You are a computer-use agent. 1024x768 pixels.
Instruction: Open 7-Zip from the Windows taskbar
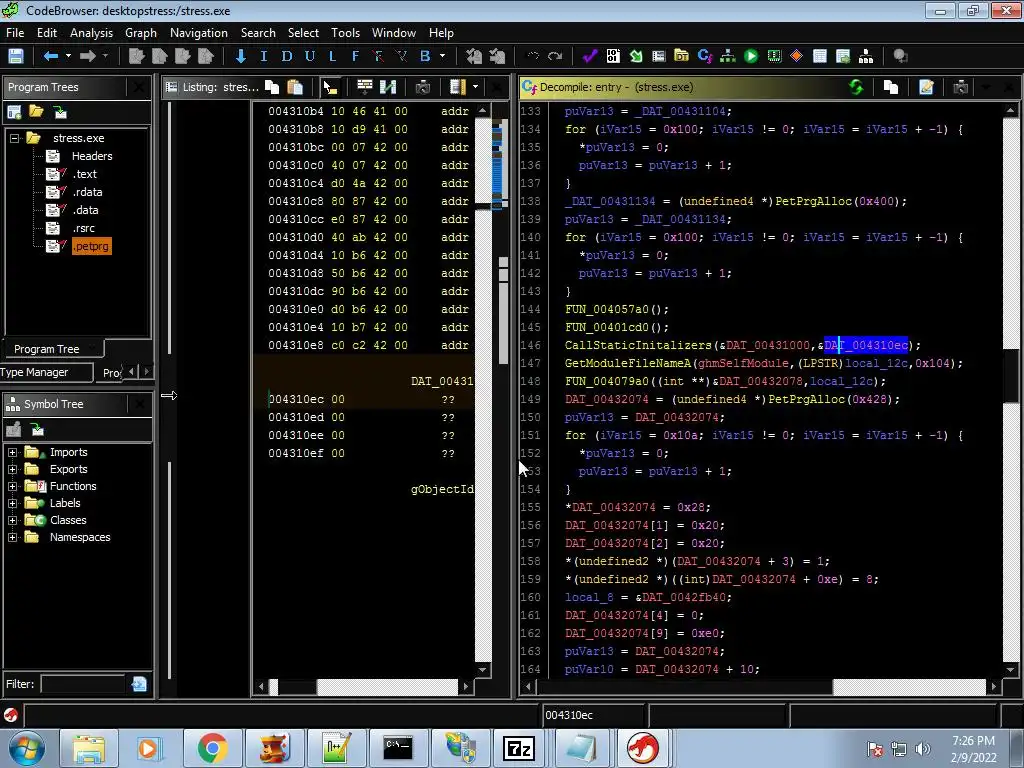(519, 748)
